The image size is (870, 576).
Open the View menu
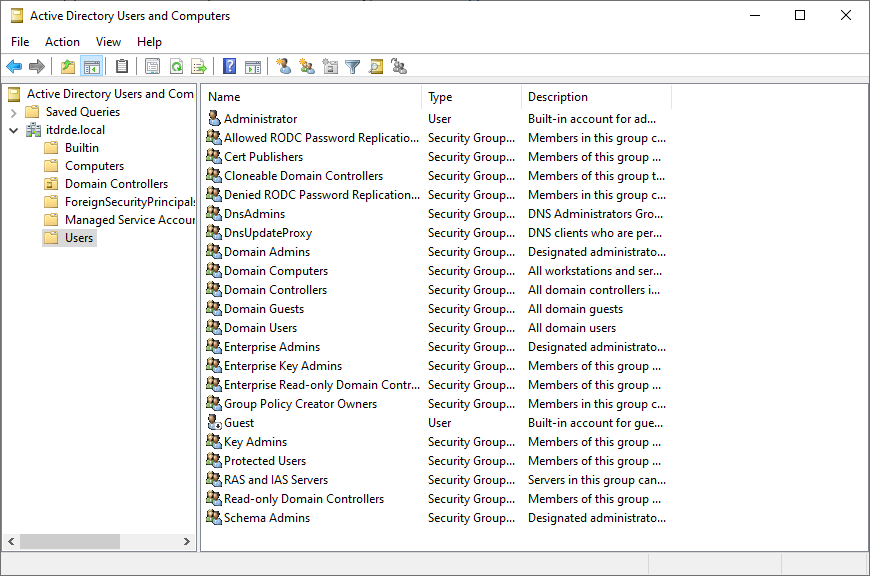point(108,42)
